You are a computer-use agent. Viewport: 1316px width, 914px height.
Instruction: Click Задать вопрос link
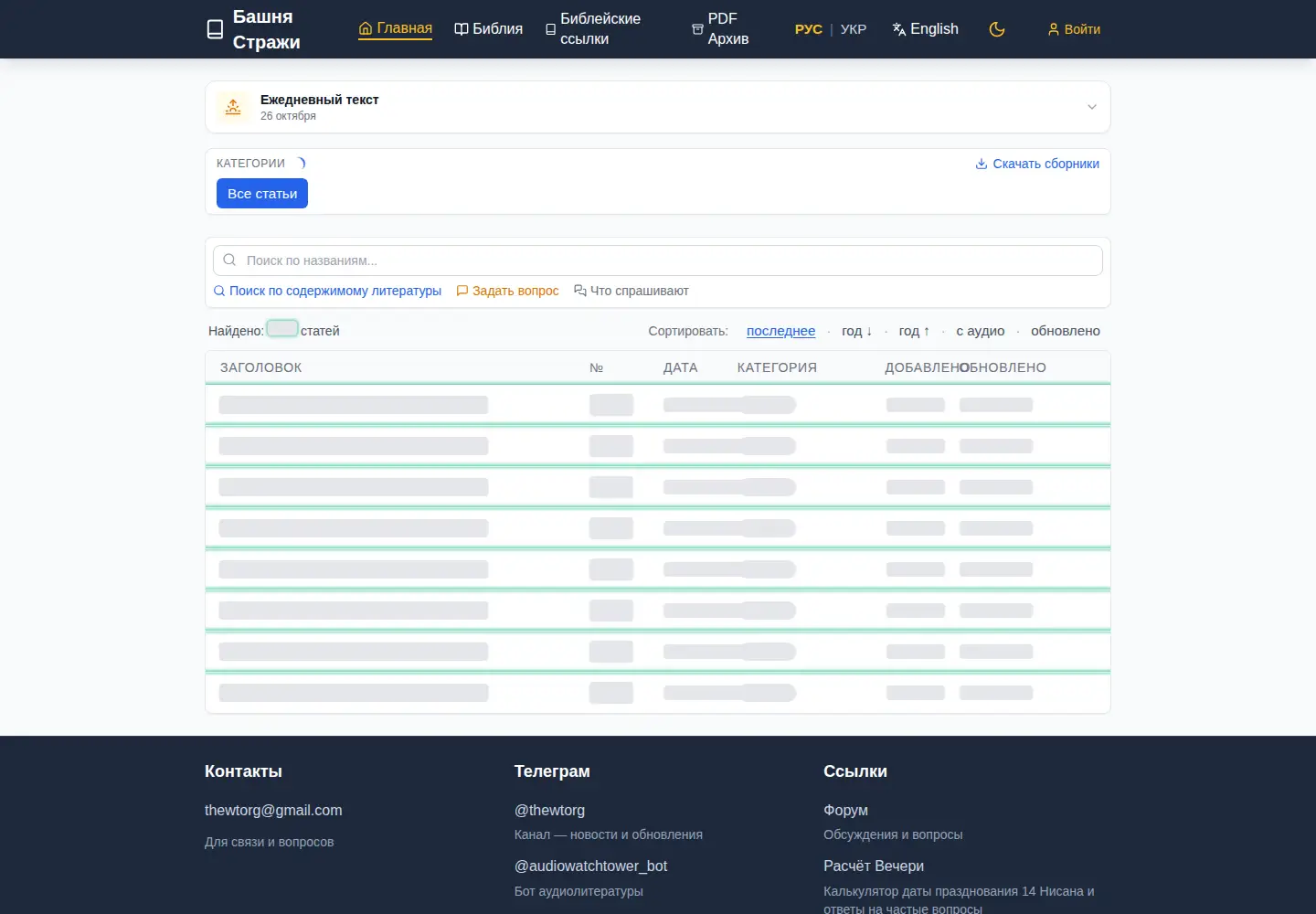point(507,291)
